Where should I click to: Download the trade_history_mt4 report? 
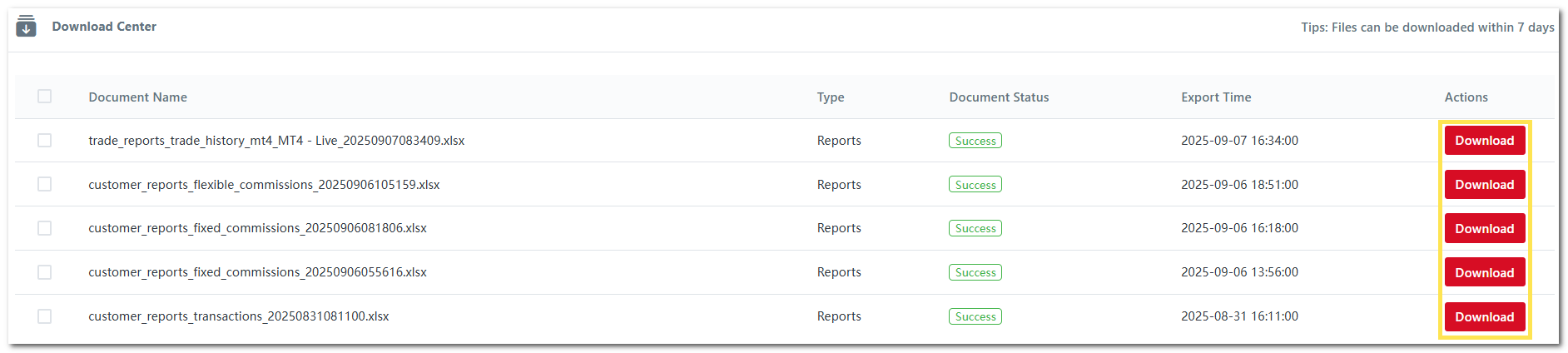tap(1484, 141)
